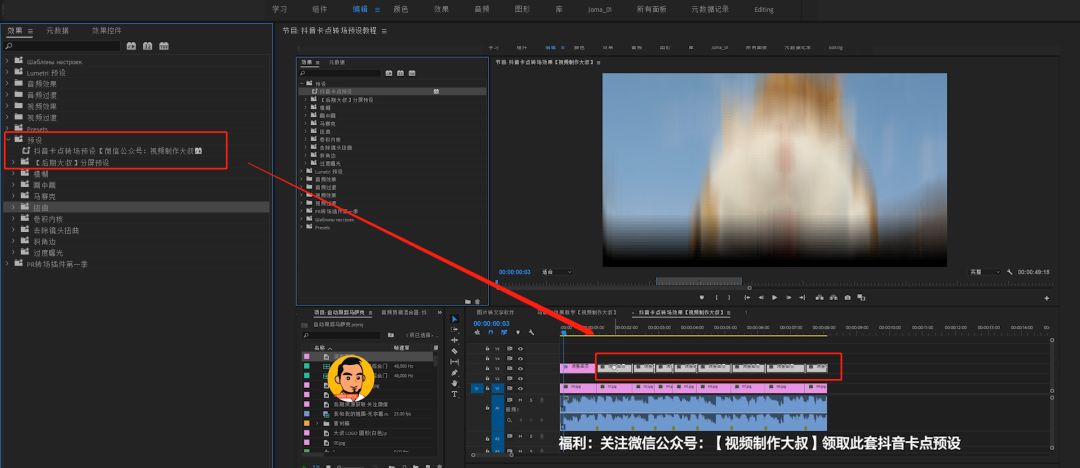
Task: Select the Razor tool
Action: [x=455, y=351]
